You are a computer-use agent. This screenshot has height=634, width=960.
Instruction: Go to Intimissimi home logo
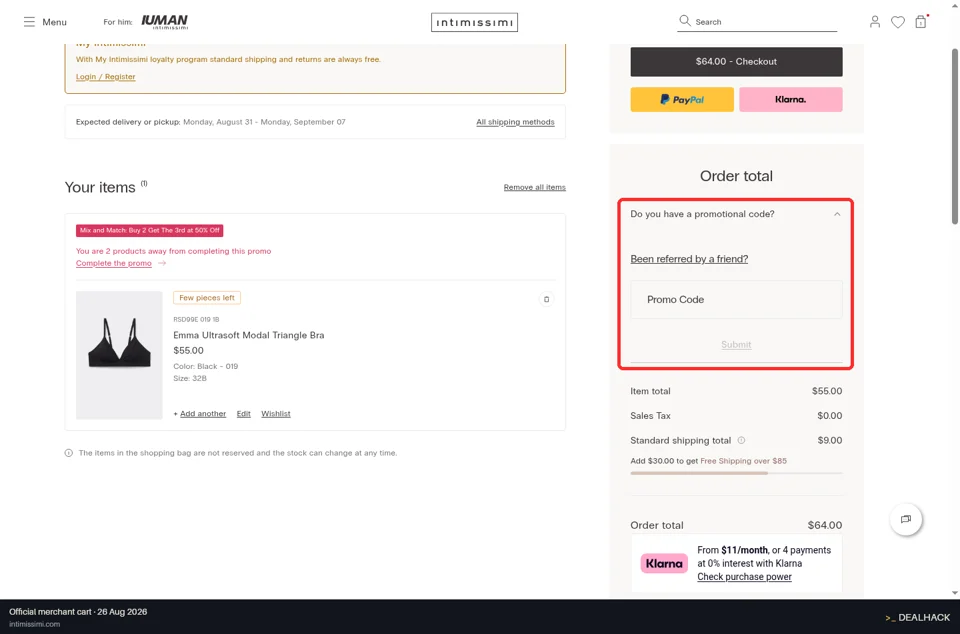coord(474,22)
